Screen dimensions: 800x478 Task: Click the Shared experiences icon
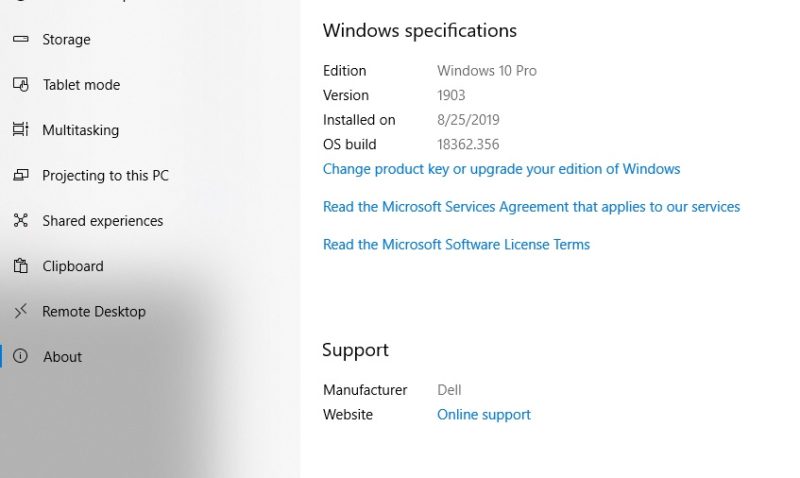pos(20,221)
